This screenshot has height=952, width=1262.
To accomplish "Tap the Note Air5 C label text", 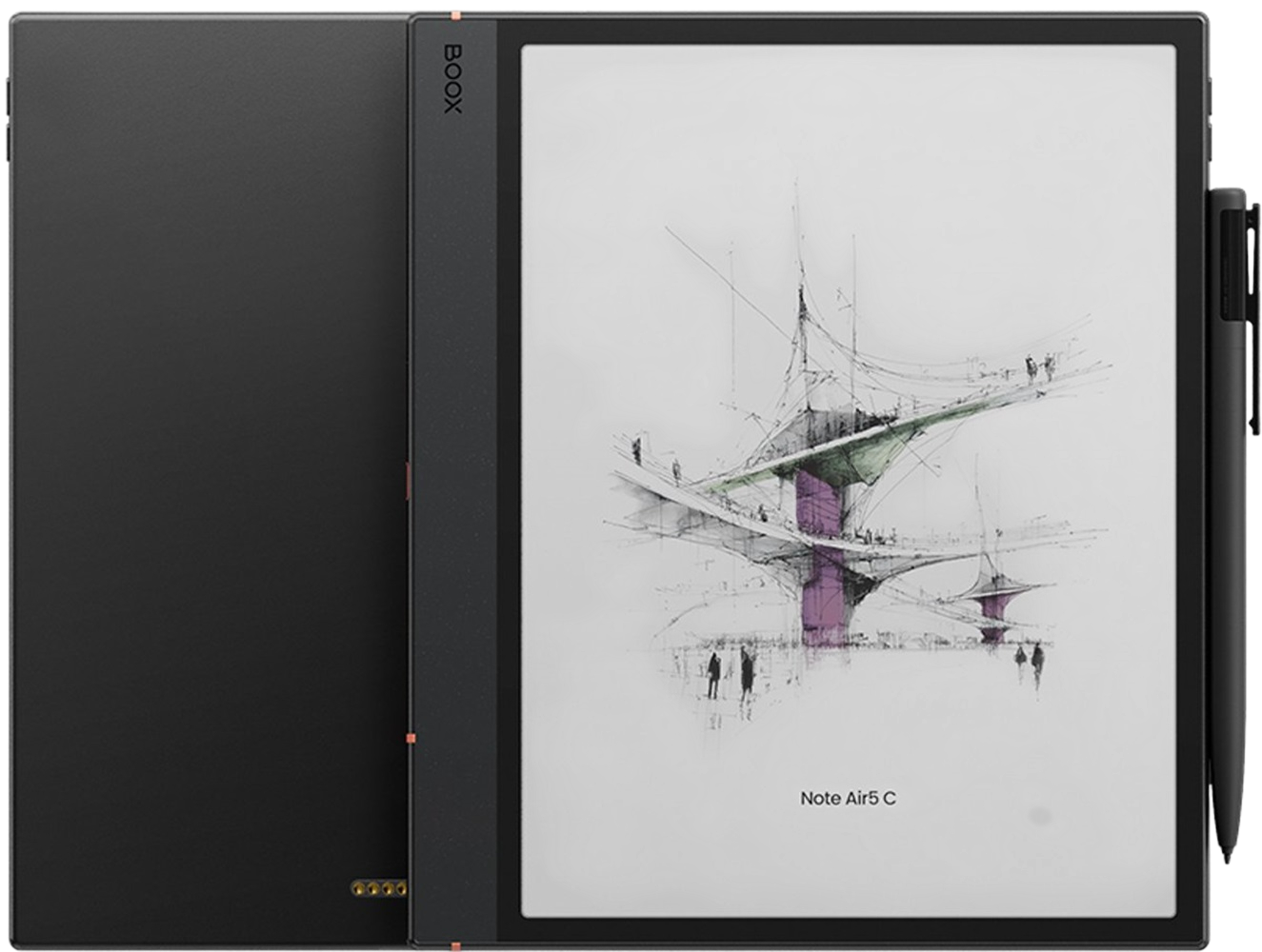I will (x=847, y=798).
